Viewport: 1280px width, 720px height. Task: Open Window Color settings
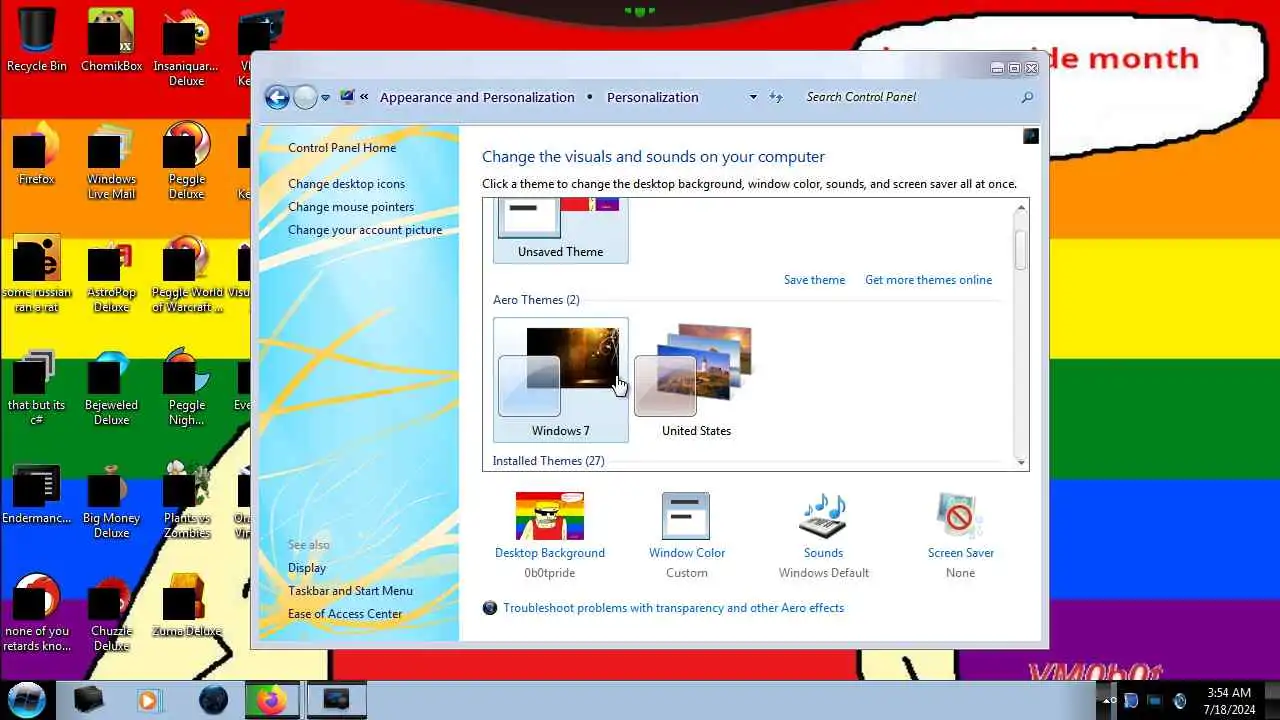(x=686, y=535)
